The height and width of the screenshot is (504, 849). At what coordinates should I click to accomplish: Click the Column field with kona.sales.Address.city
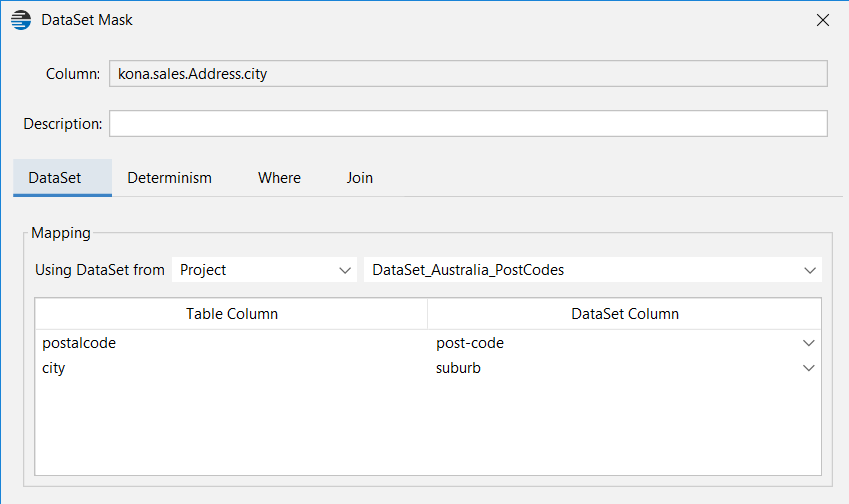(x=468, y=74)
